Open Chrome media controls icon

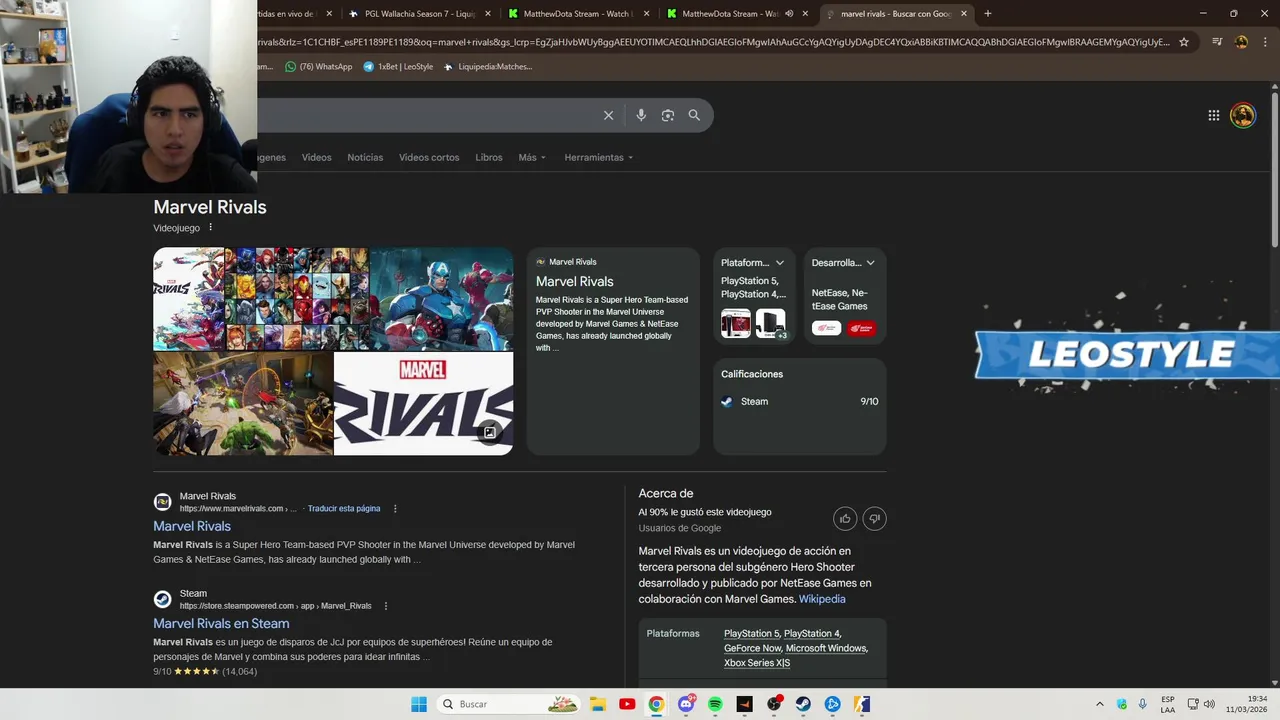1217,42
